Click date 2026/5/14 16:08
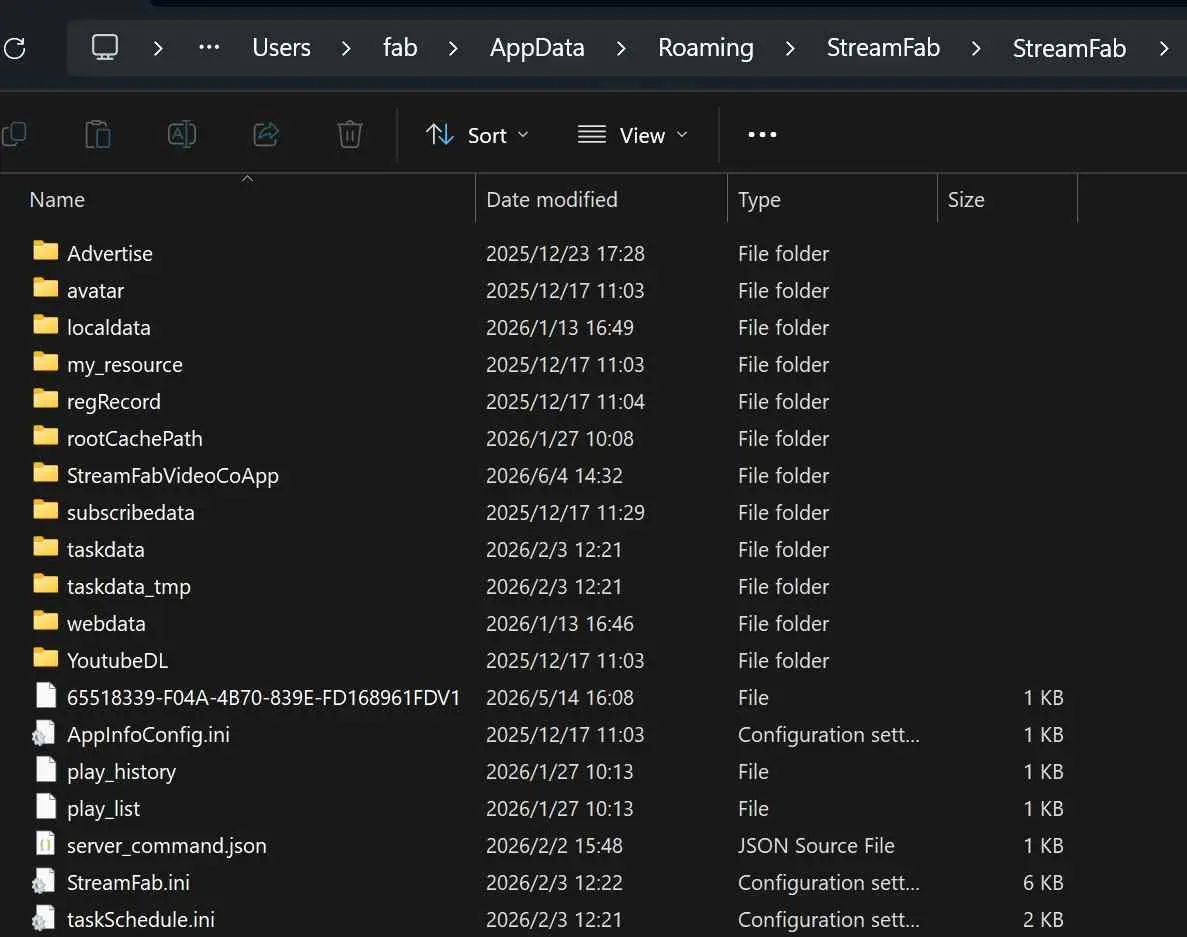The height and width of the screenshot is (937, 1187). [x=559, y=697]
